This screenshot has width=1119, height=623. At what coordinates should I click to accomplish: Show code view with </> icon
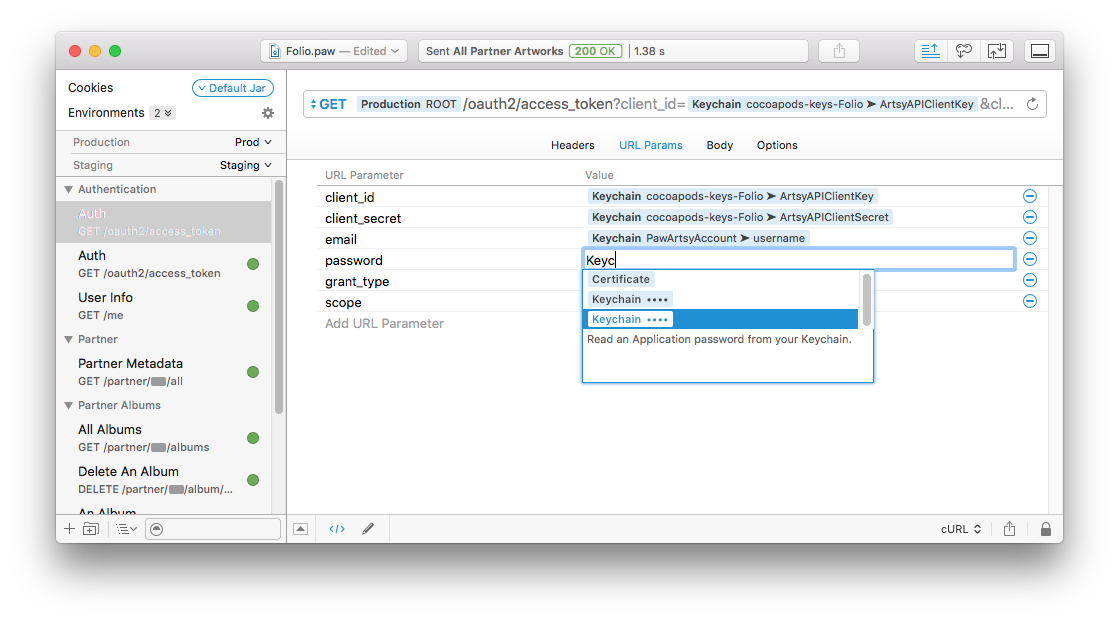coord(337,529)
